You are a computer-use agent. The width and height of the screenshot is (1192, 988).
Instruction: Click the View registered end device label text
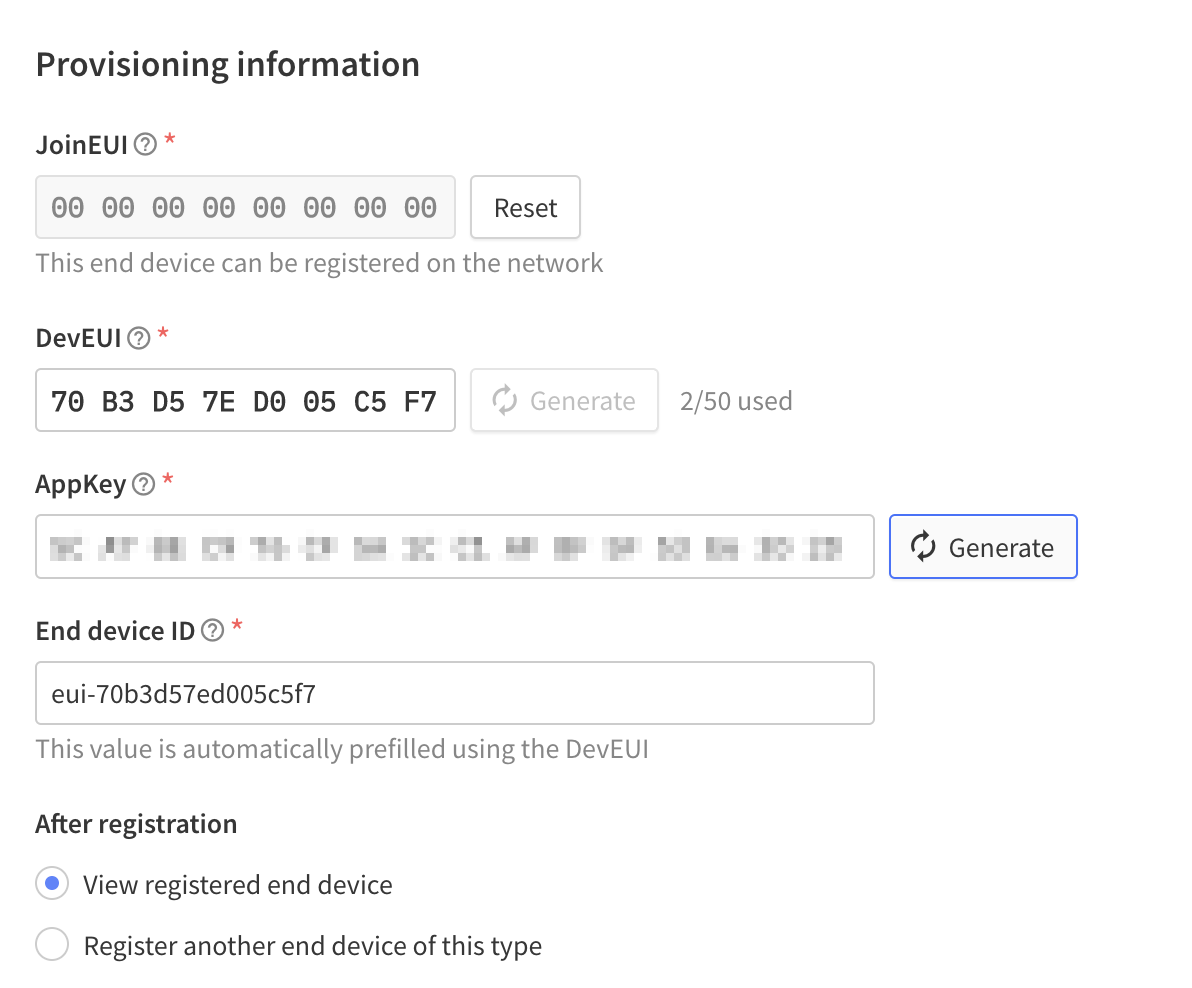(x=238, y=885)
